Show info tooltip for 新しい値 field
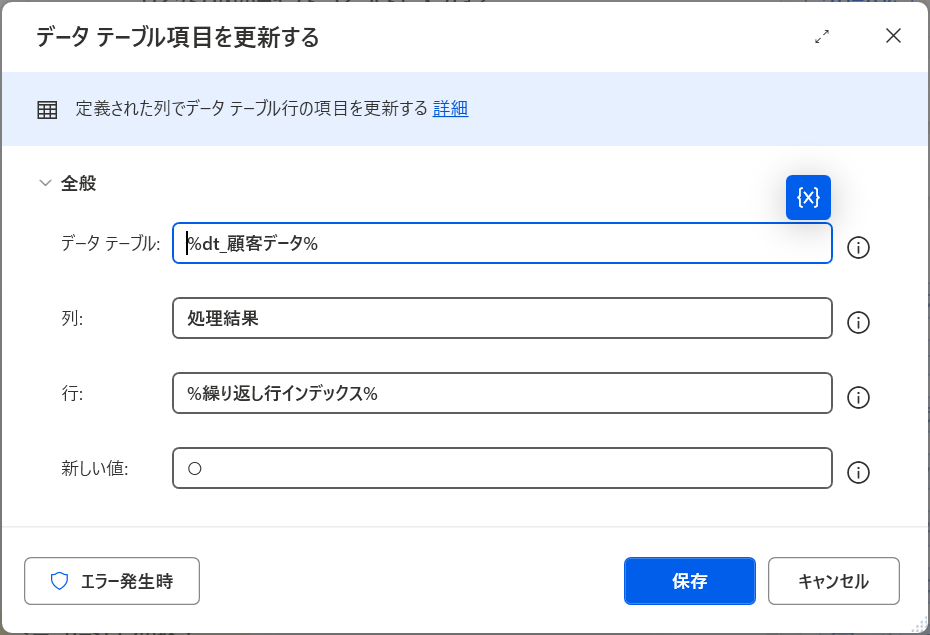The width and height of the screenshot is (930, 635). (x=858, y=473)
